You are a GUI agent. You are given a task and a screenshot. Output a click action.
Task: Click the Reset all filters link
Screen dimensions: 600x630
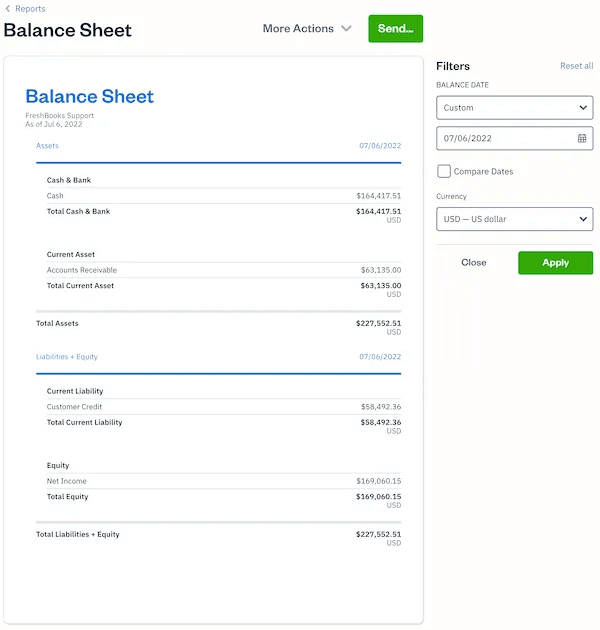pos(576,66)
